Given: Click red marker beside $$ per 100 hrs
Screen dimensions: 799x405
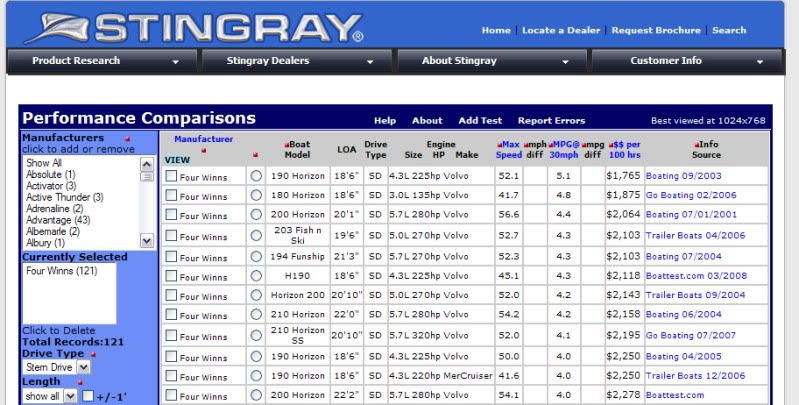Looking at the screenshot, I should 611,145.
